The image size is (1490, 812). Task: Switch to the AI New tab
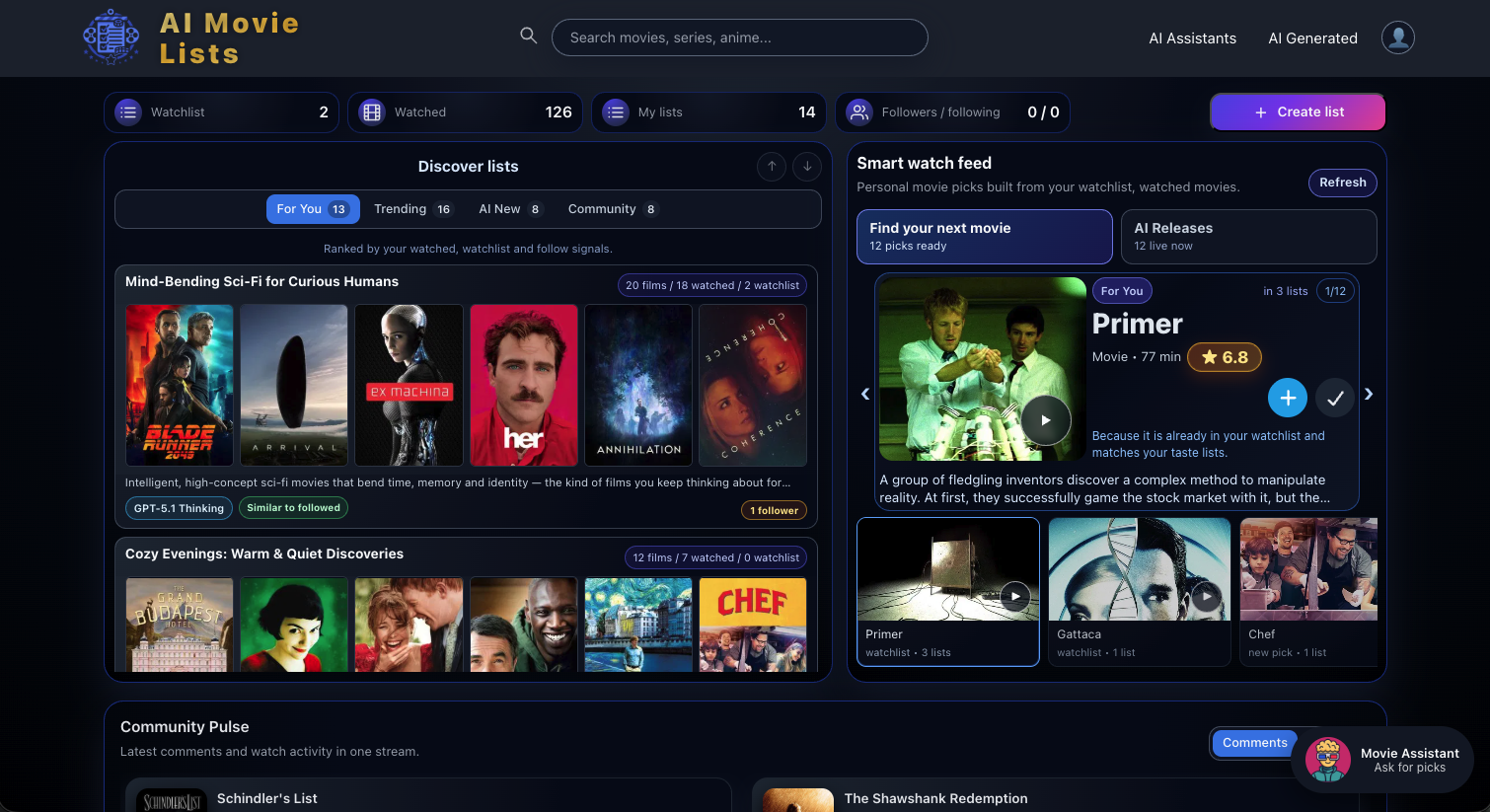[x=510, y=209]
